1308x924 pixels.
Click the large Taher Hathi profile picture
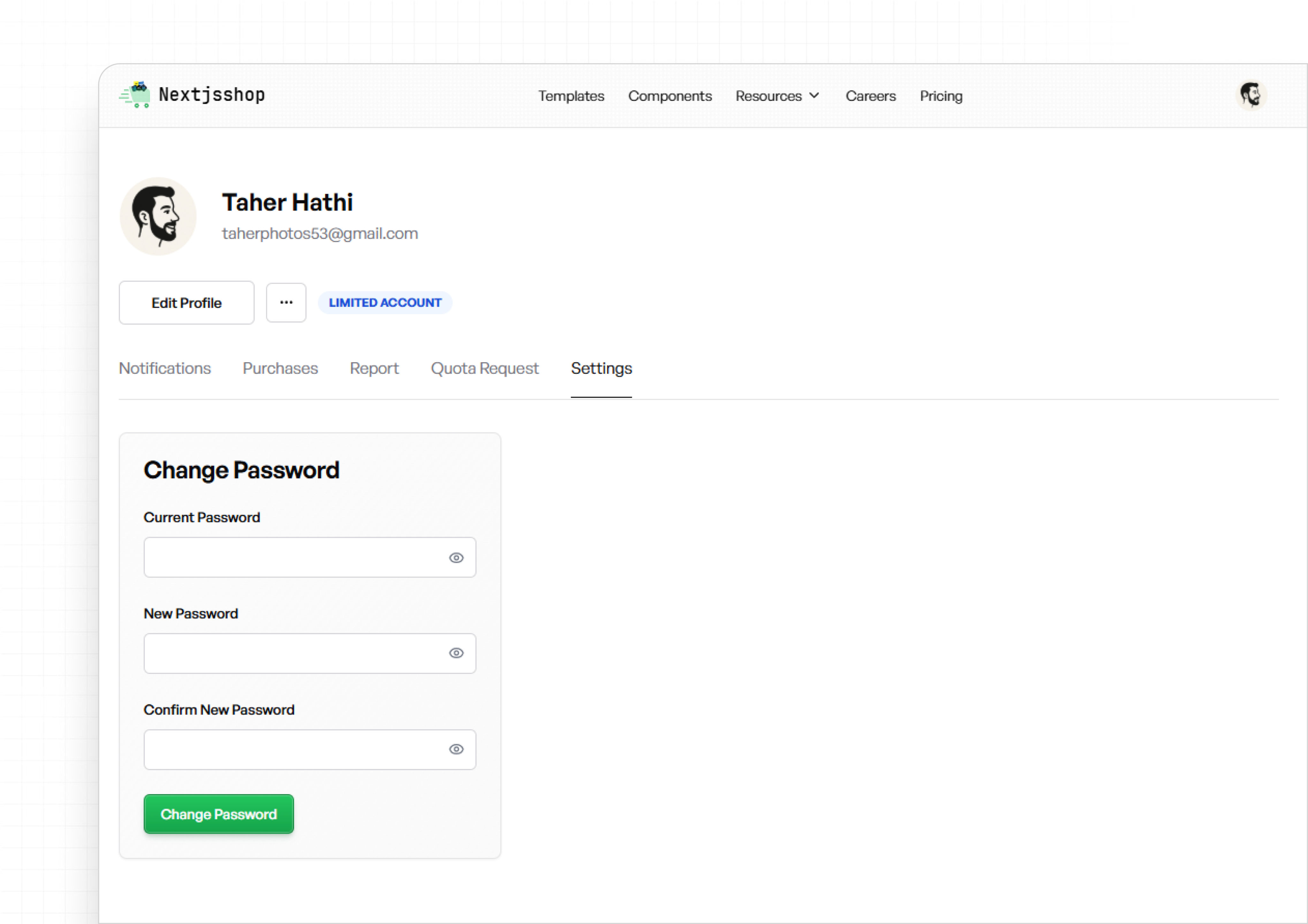click(x=158, y=216)
